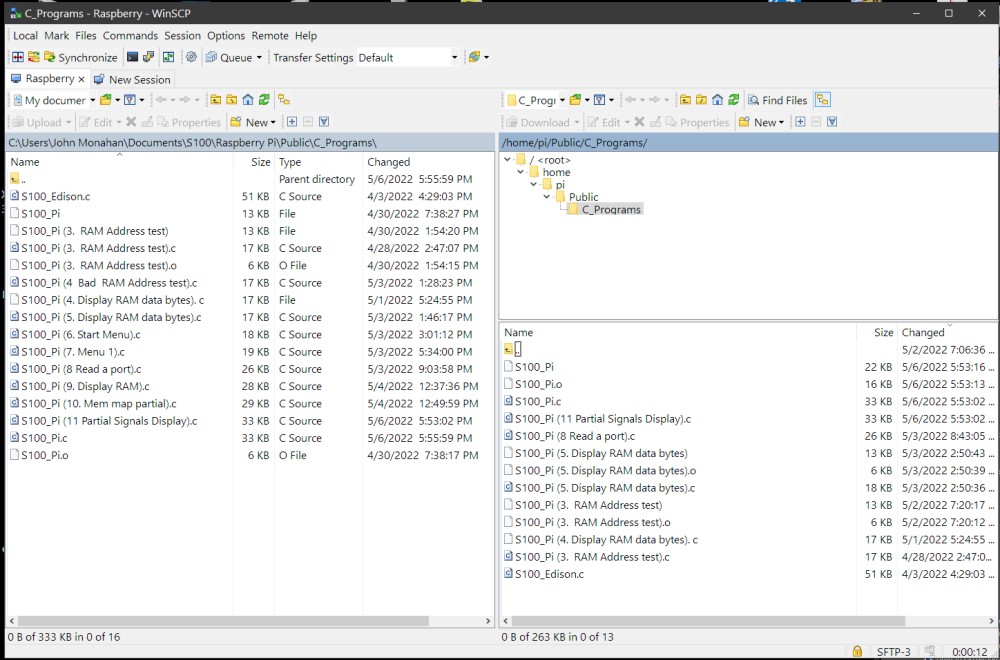Click local selection filter icon
1000x660 pixels.
point(324,122)
